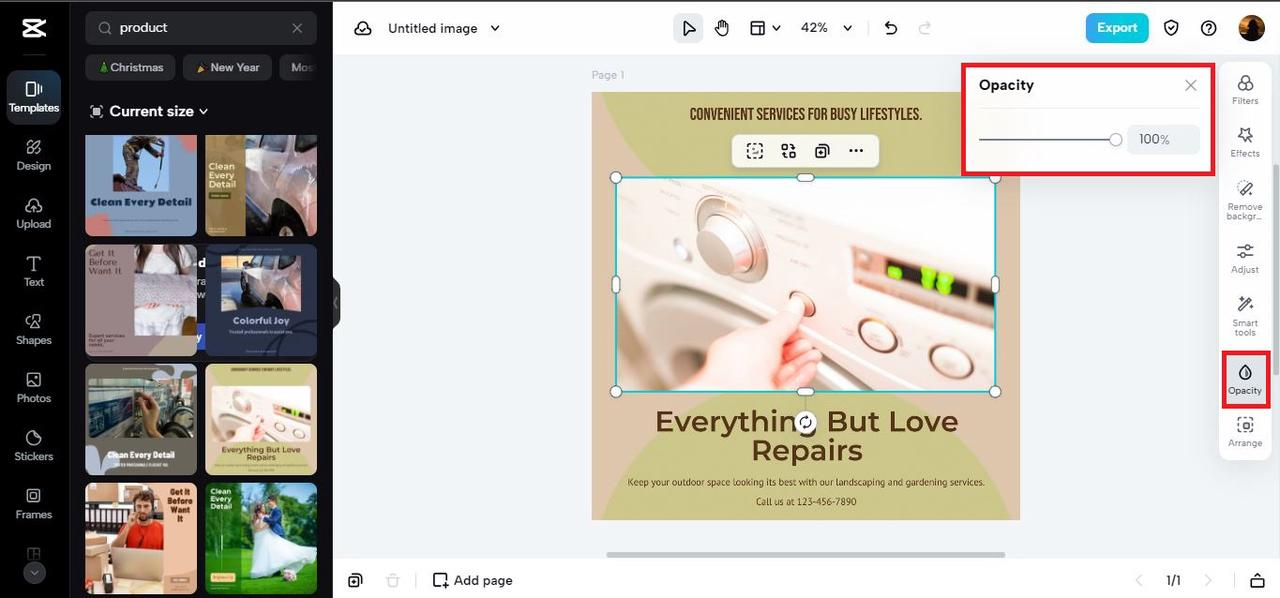
Task: Select the landscaping services description text
Action: tap(806, 482)
